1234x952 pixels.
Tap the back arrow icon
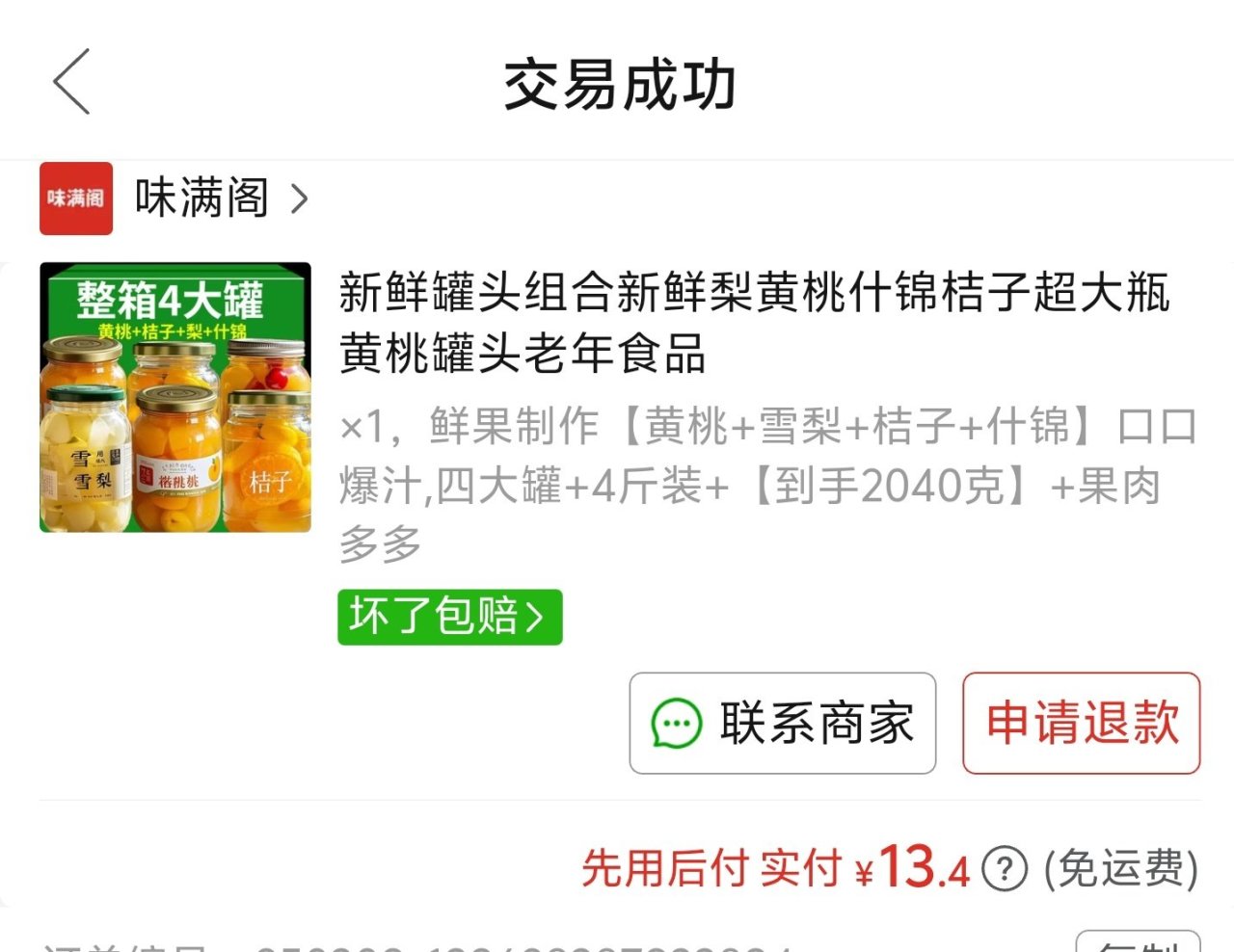coord(71,82)
